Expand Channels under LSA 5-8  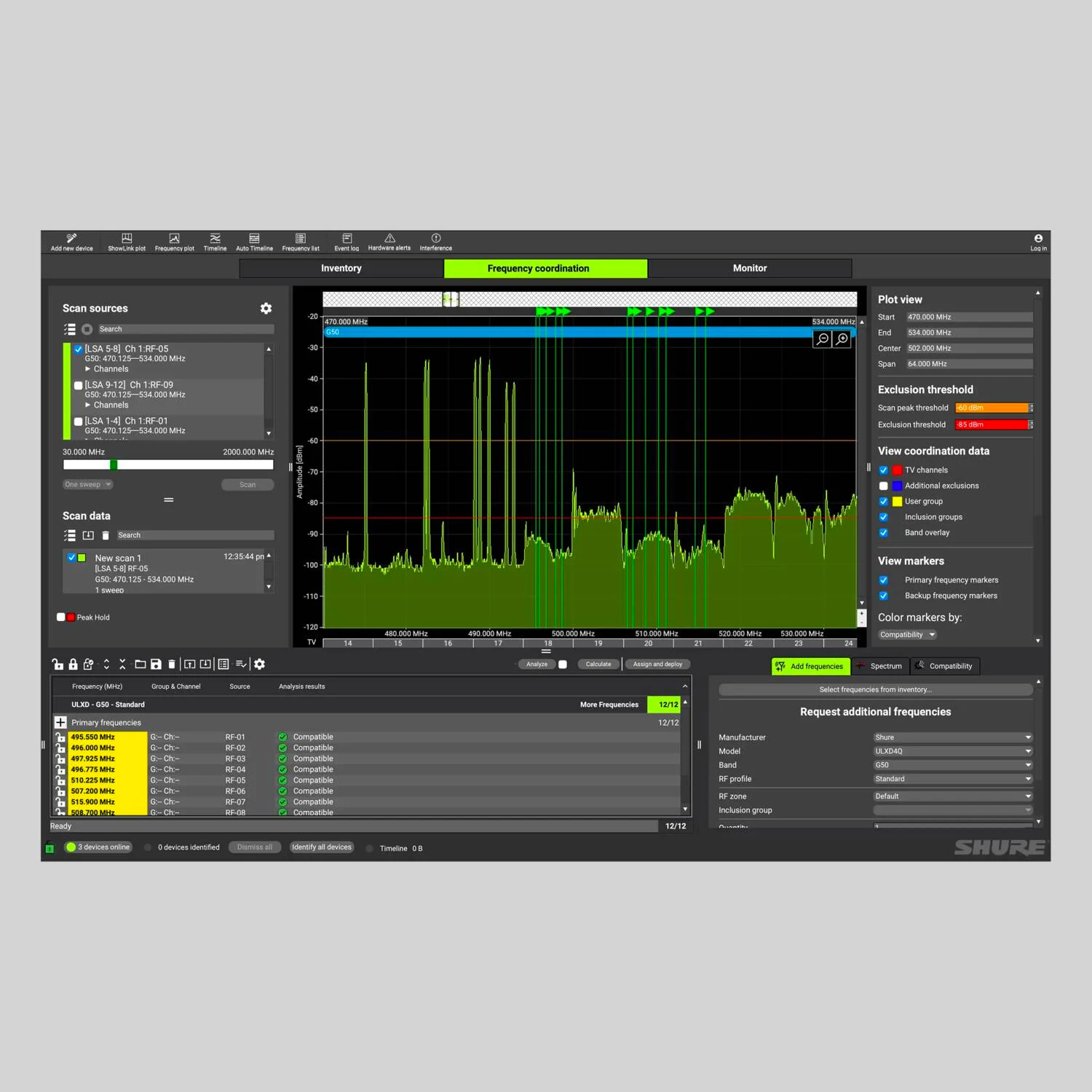point(88,369)
